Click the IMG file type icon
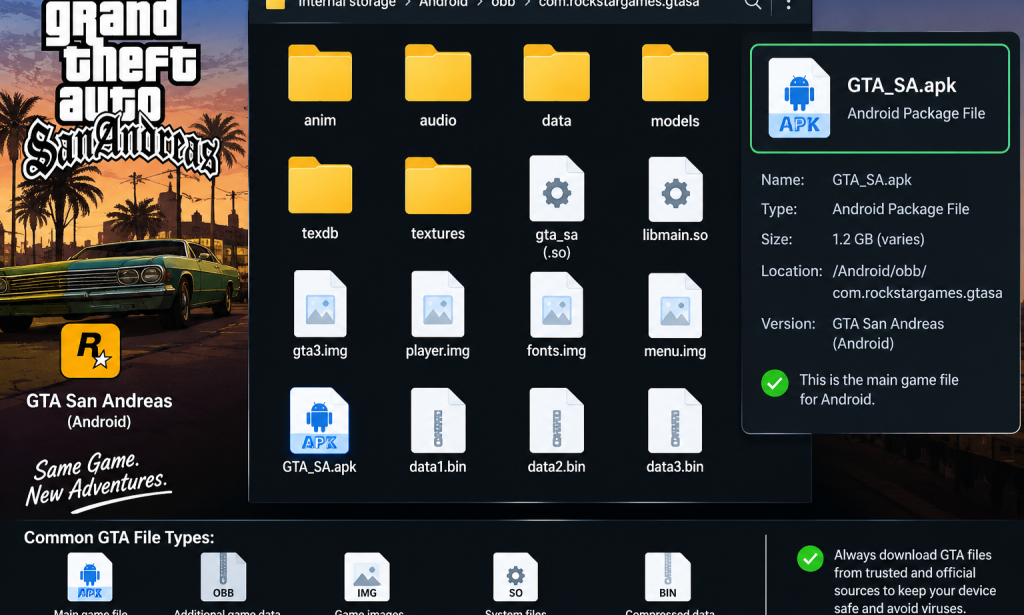This screenshot has height=615, width=1024. [x=367, y=576]
